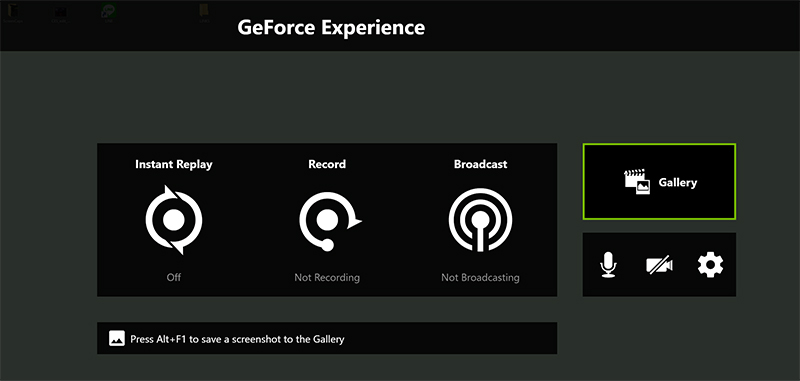The image size is (800, 381).
Task: Open the Instant Replay circular arrows icon
Action: click(173, 220)
